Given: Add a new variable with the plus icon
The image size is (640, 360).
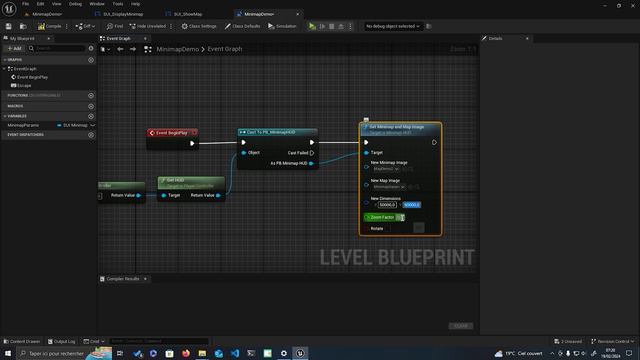Looking at the screenshot, I should [x=91, y=116].
